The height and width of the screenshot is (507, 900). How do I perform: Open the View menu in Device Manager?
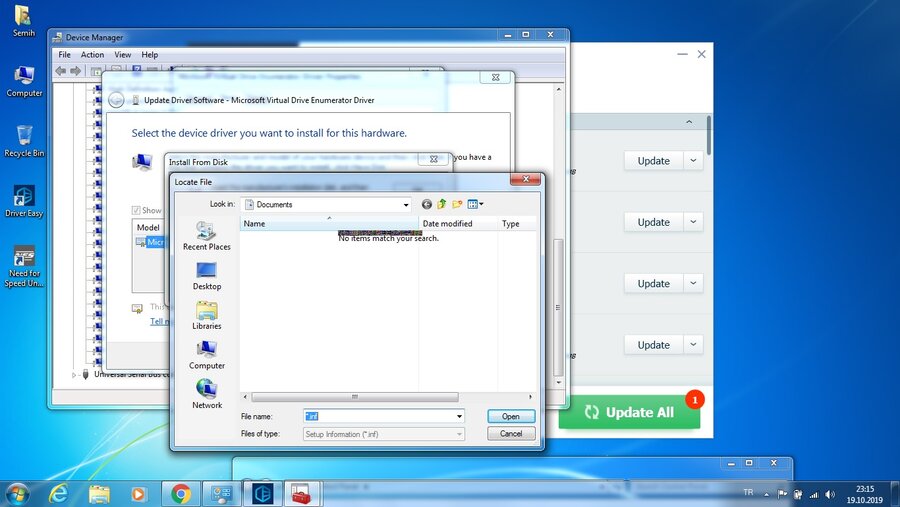(x=122, y=55)
